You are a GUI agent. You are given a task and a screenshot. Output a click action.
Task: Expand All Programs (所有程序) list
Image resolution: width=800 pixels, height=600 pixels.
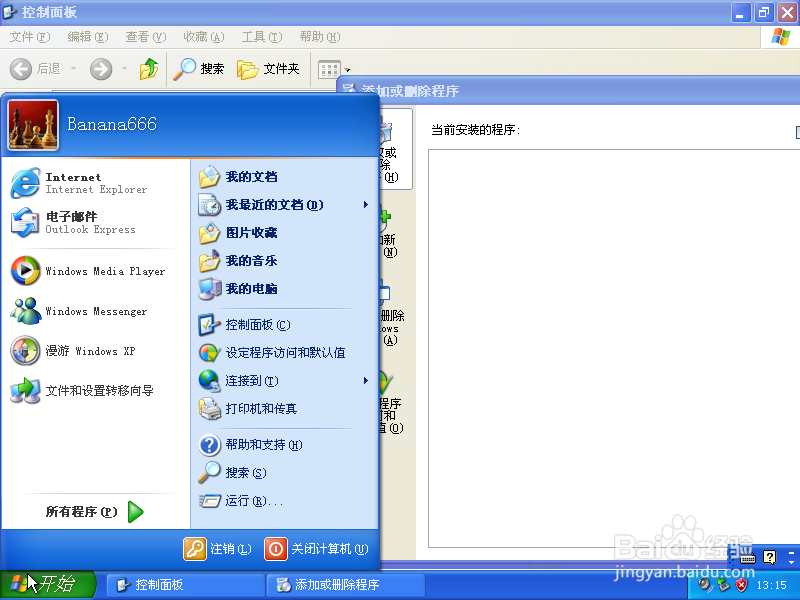pos(95,512)
